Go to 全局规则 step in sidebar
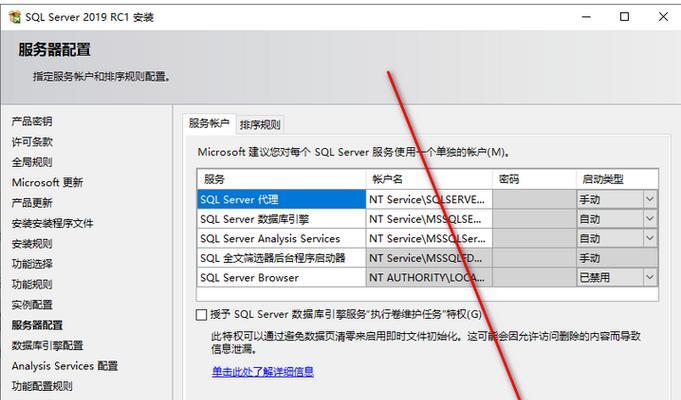 tap(32, 162)
